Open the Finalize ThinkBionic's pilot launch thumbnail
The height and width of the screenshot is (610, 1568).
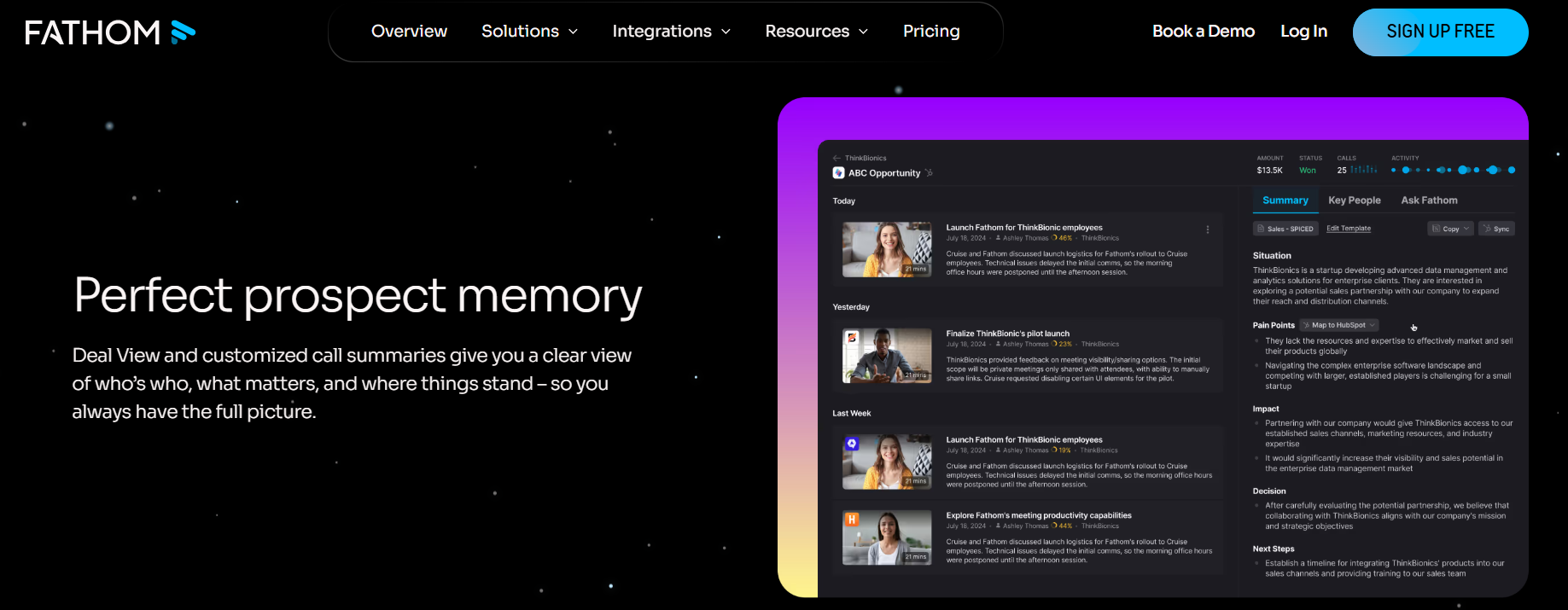coord(887,356)
